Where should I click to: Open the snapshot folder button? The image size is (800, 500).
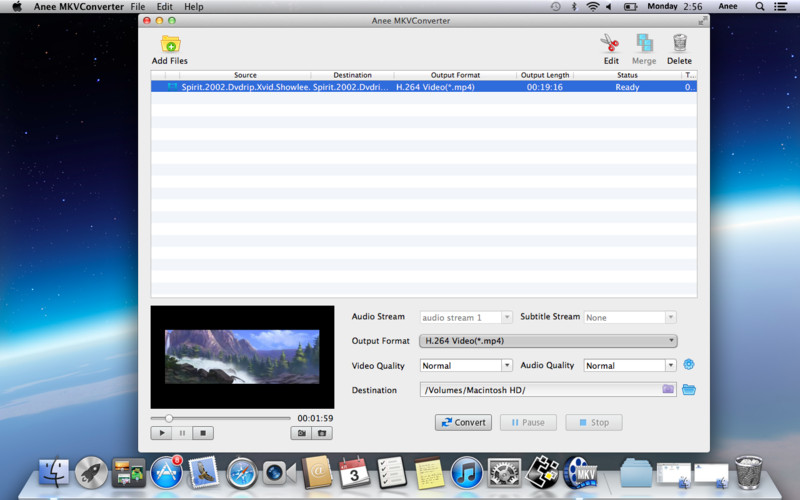click(x=322, y=433)
